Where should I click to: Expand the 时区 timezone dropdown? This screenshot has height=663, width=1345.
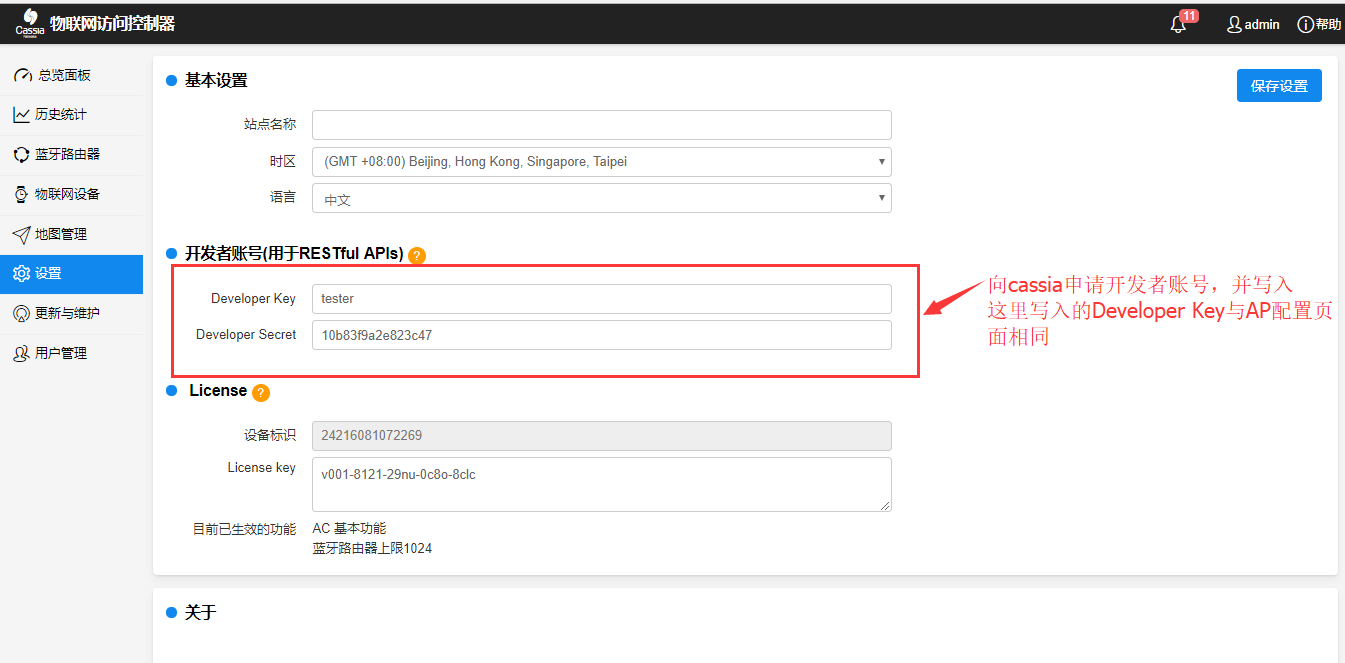pyautogui.click(x=601, y=162)
